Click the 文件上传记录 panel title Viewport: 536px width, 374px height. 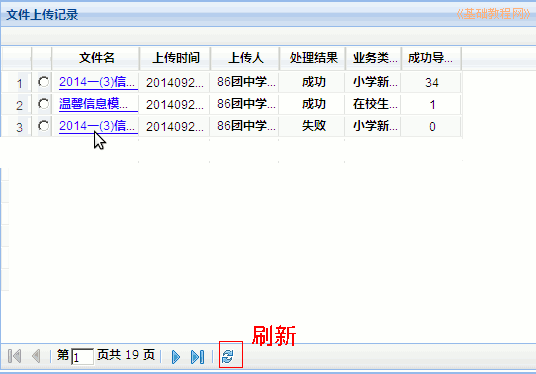[x=42, y=15]
